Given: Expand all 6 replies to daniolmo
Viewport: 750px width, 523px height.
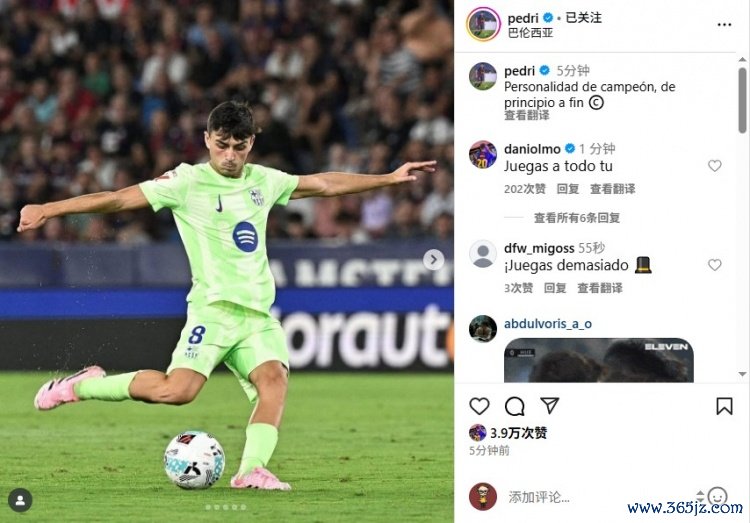Looking at the screenshot, I should point(576,218).
